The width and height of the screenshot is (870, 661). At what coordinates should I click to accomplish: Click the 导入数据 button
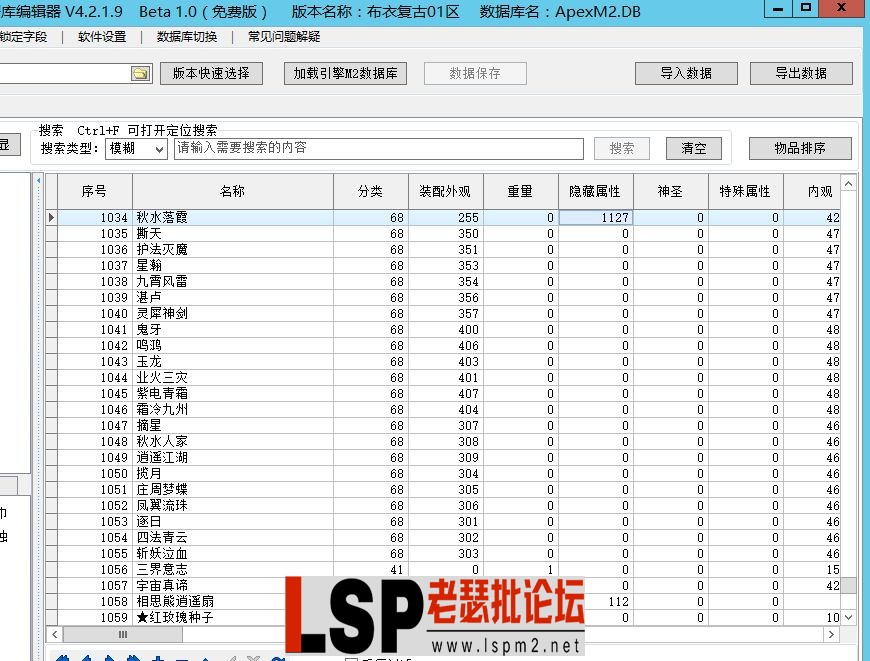pos(686,73)
